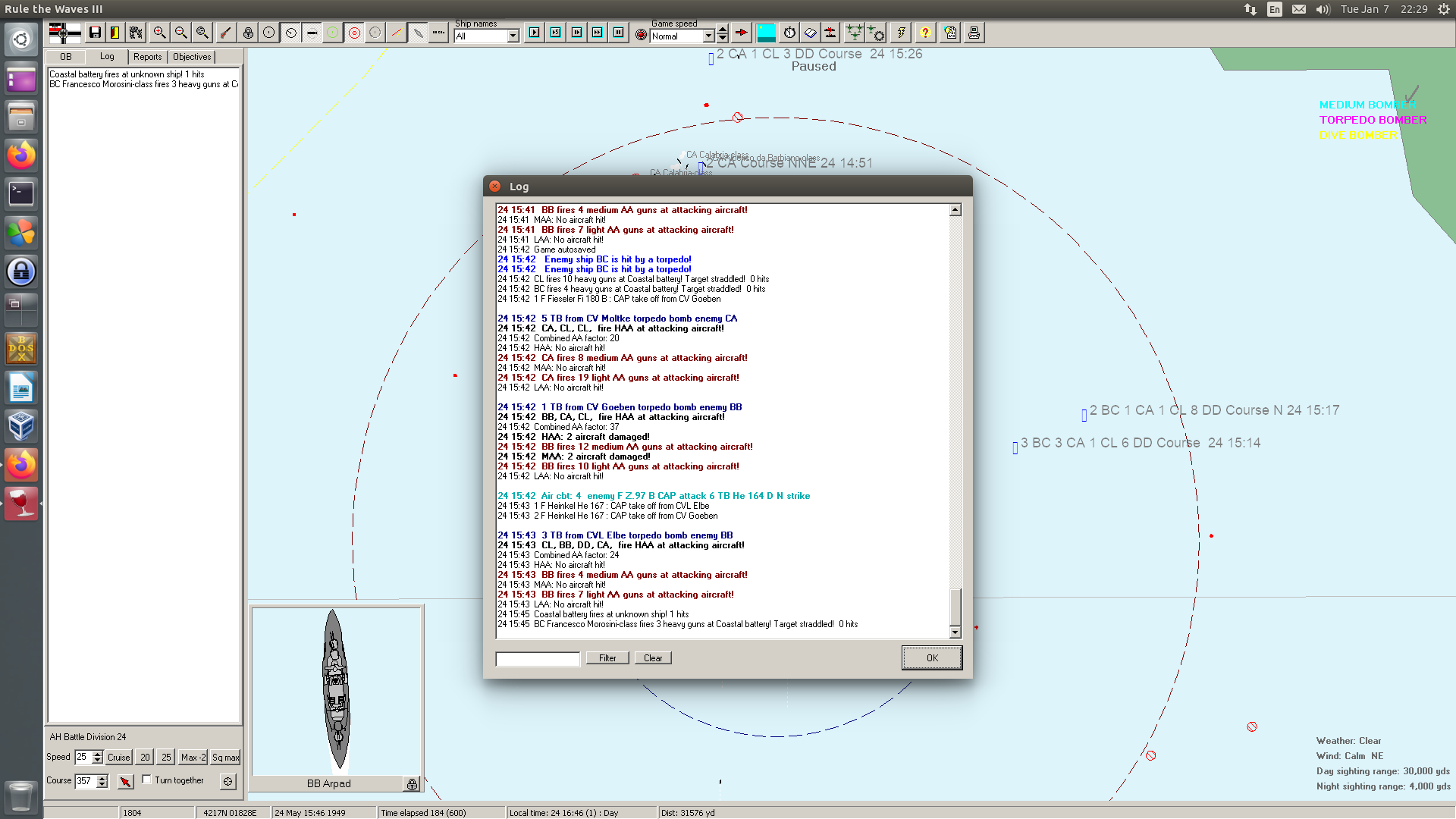1456x819 pixels.
Task: Click the padlock toolbar icon
Action: coord(248,33)
